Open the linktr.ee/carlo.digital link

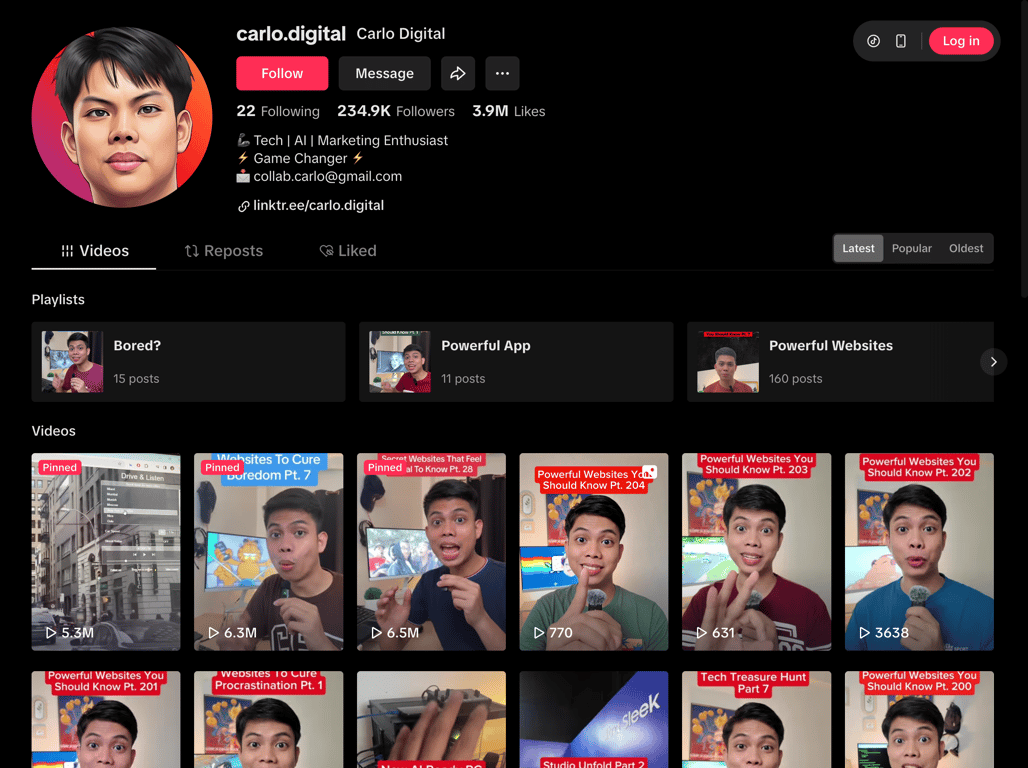(x=319, y=205)
